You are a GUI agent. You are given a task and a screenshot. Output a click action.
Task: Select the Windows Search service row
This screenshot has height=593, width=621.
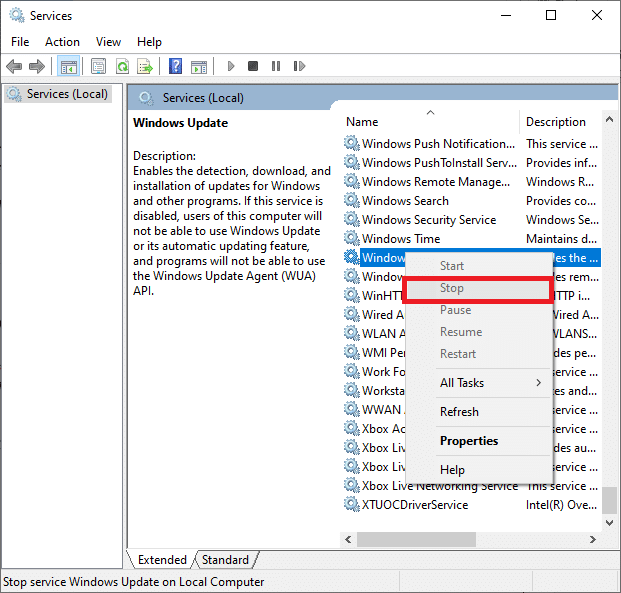(405, 201)
